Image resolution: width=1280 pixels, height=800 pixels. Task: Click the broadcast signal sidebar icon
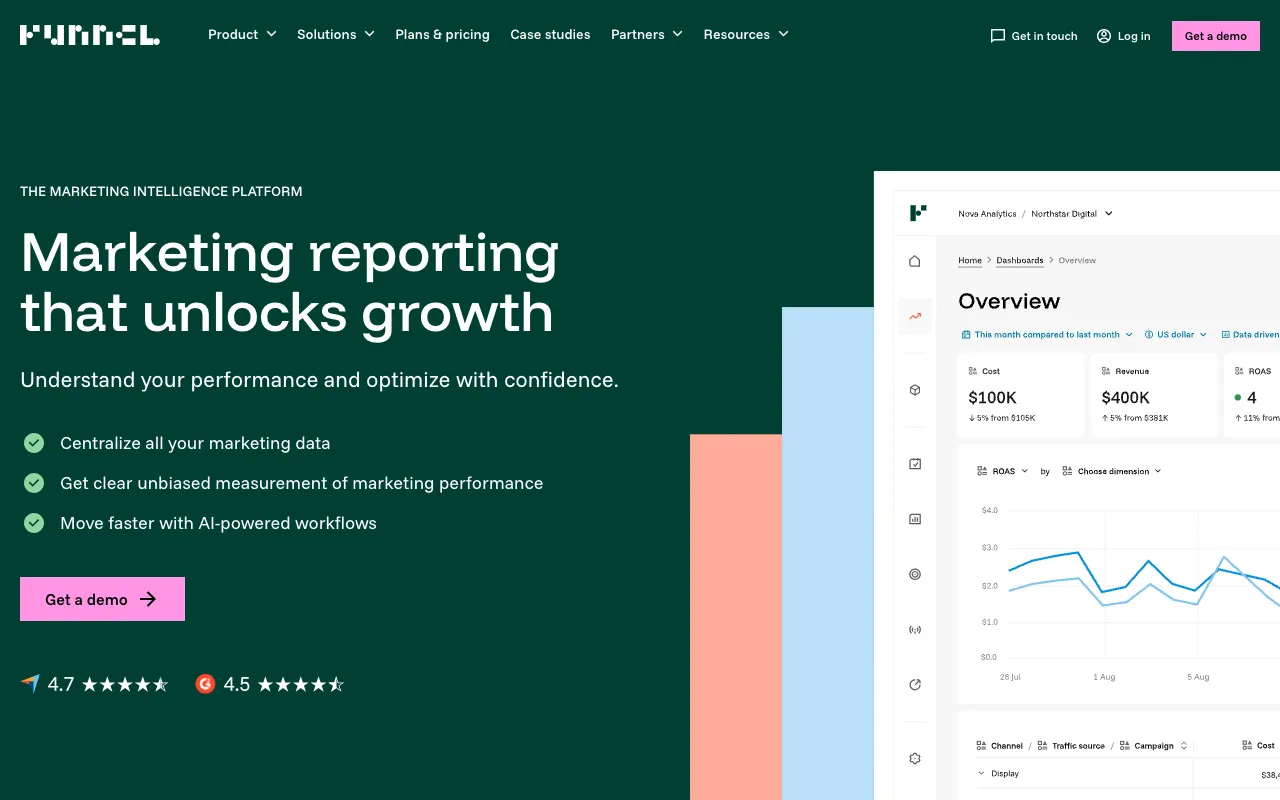click(x=914, y=630)
